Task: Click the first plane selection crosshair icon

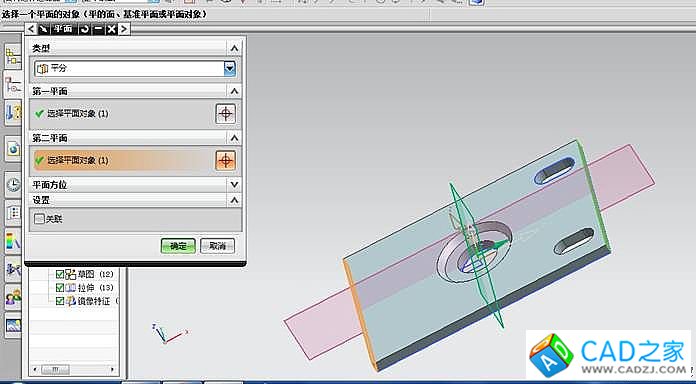Action: click(225, 114)
